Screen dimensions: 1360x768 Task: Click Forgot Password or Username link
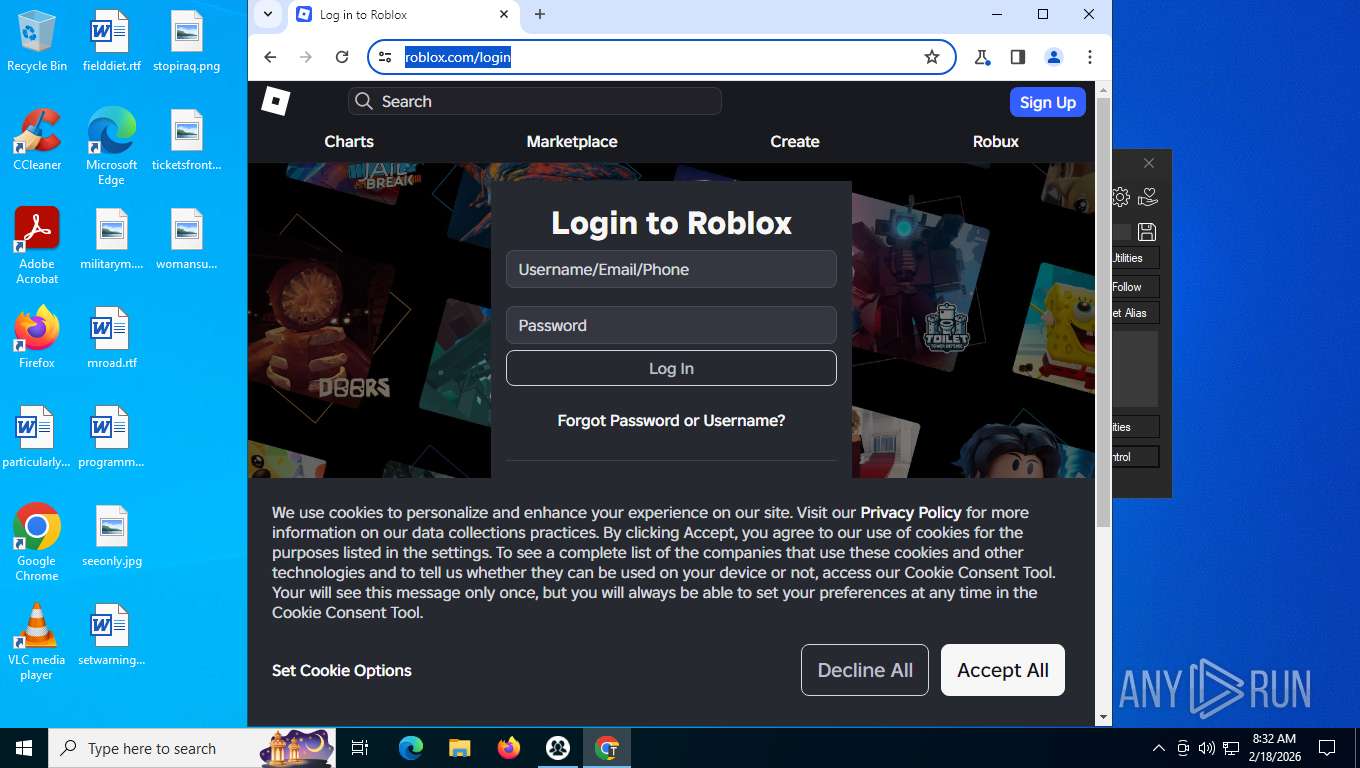click(x=671, y=421)
